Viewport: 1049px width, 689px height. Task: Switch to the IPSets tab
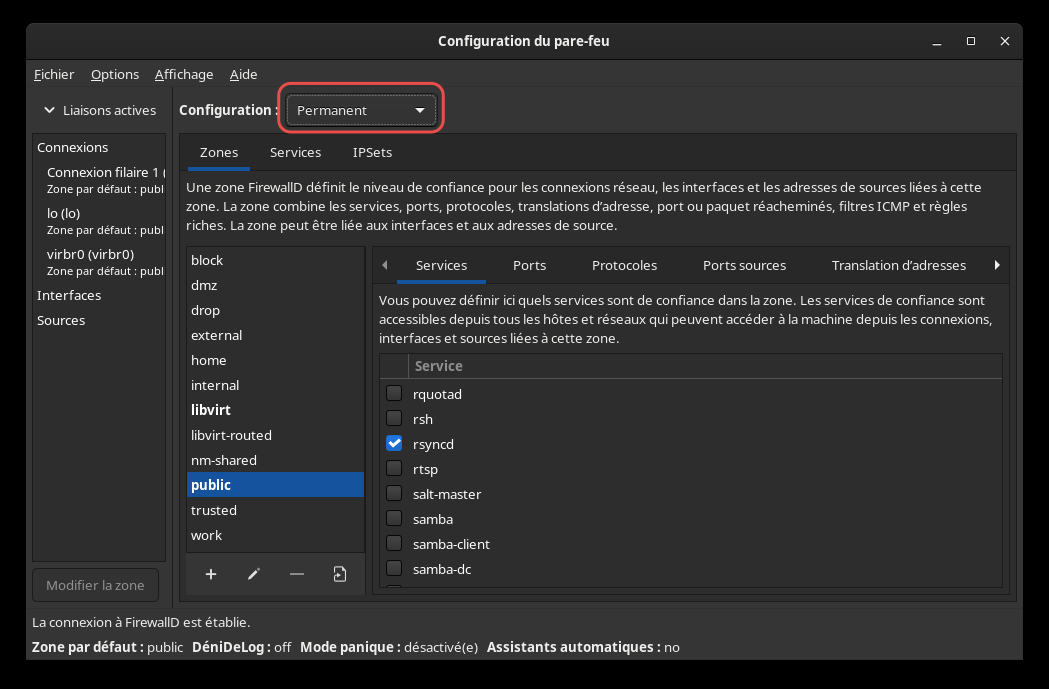[372, 153]
